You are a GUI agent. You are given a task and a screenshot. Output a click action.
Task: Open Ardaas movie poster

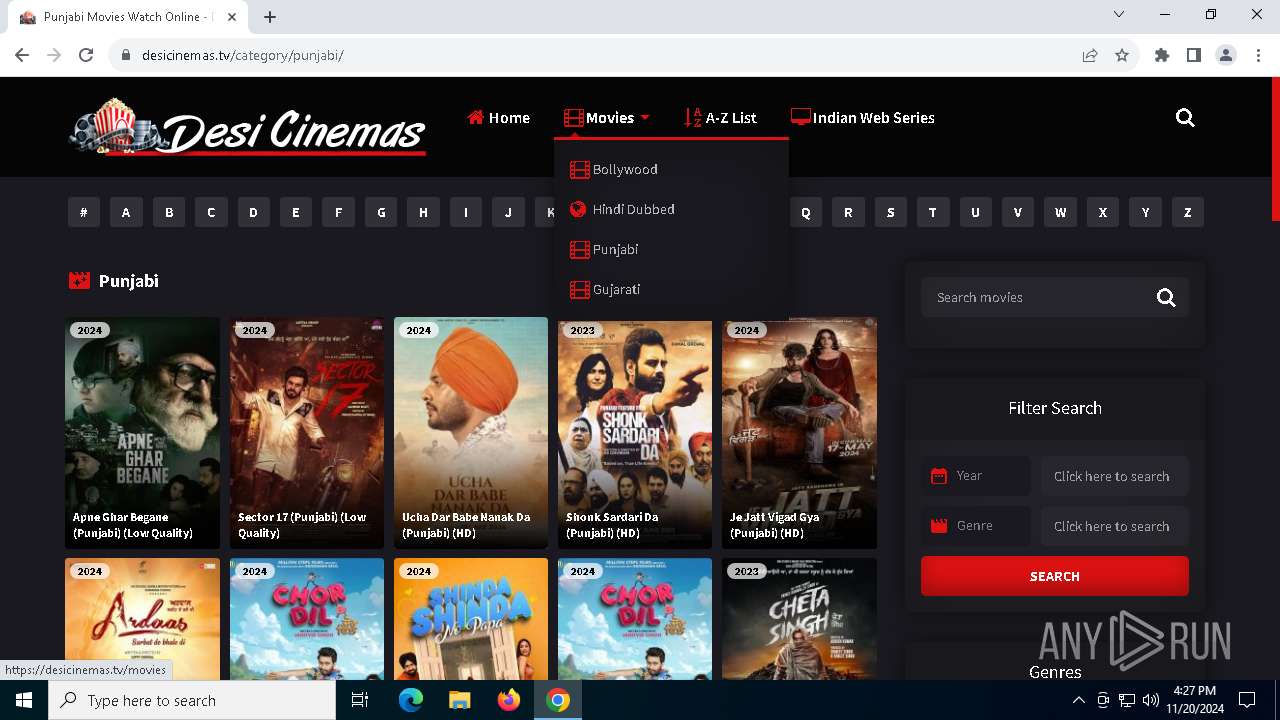(x=142, y=619)
